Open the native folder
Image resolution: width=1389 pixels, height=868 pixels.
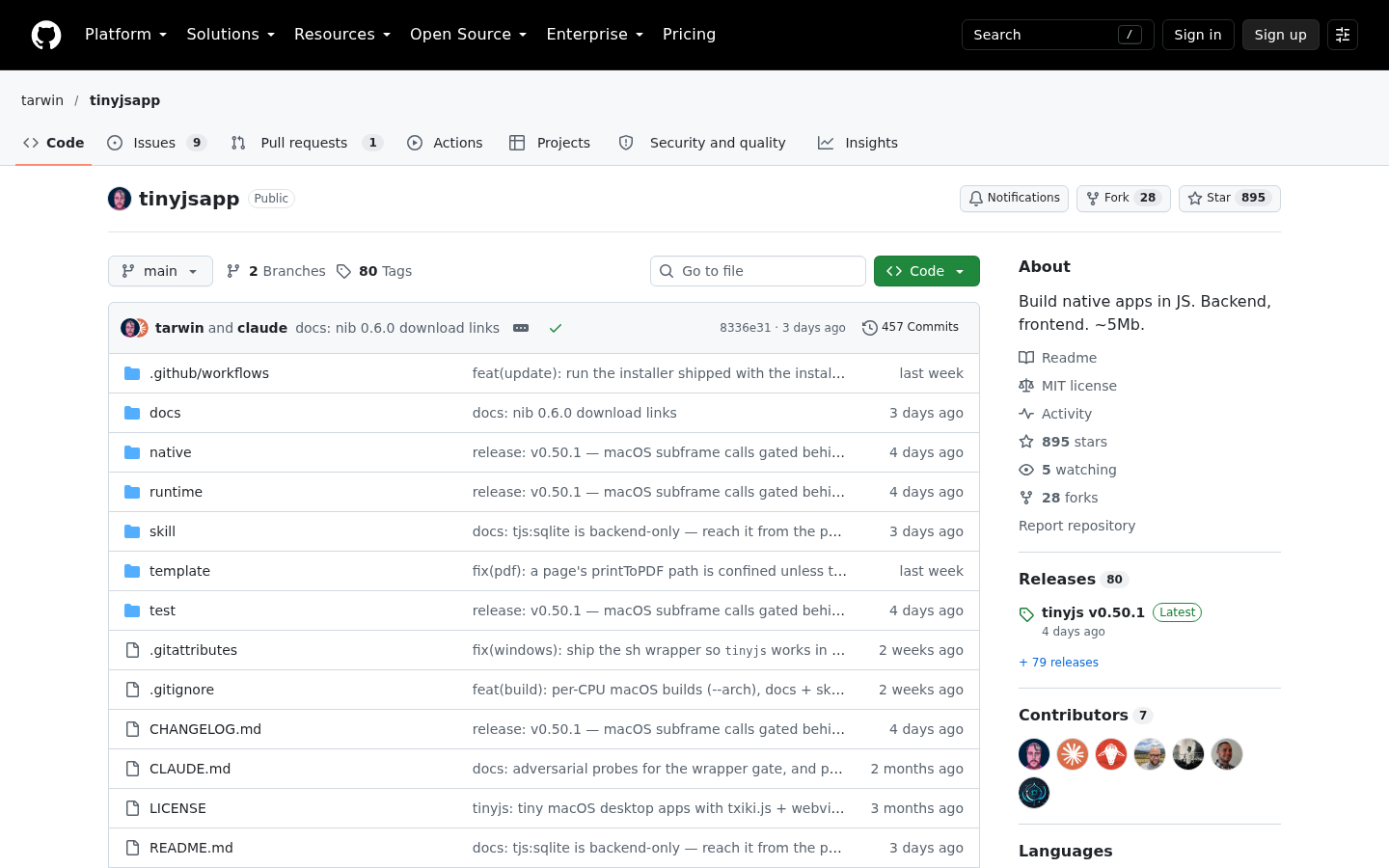[x=171, y=452]
